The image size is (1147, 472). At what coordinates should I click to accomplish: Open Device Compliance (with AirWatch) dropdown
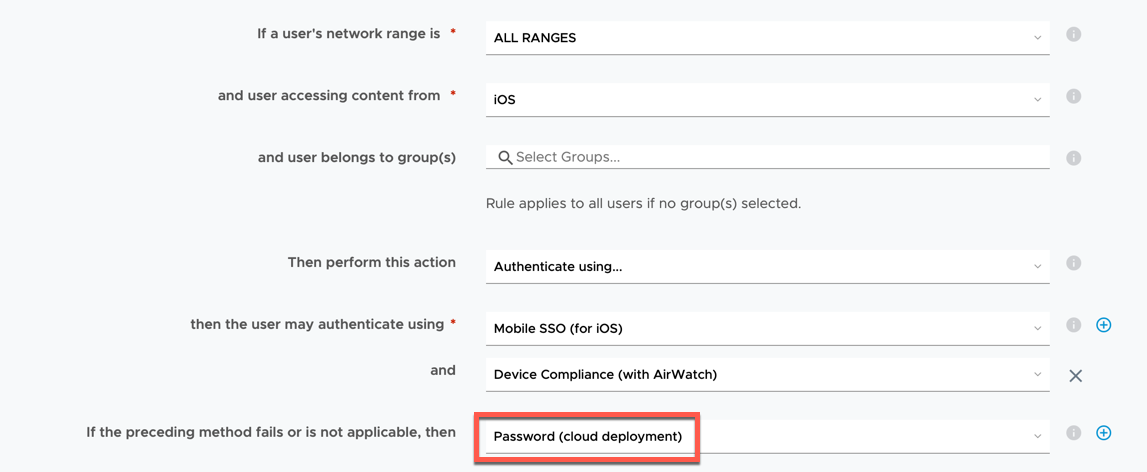click(766, 375)
